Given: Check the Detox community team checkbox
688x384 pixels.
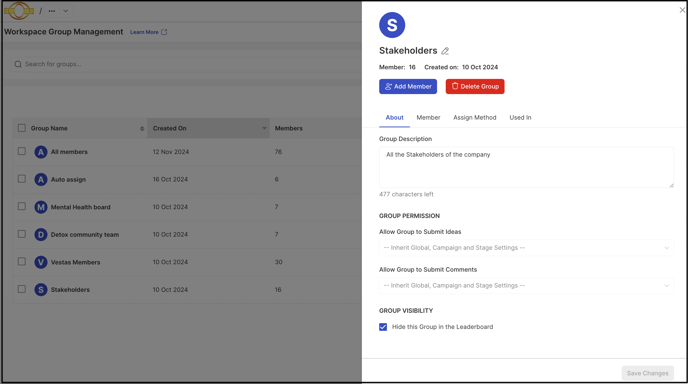Looking at the screenshot, I should (x=22, y=234).
